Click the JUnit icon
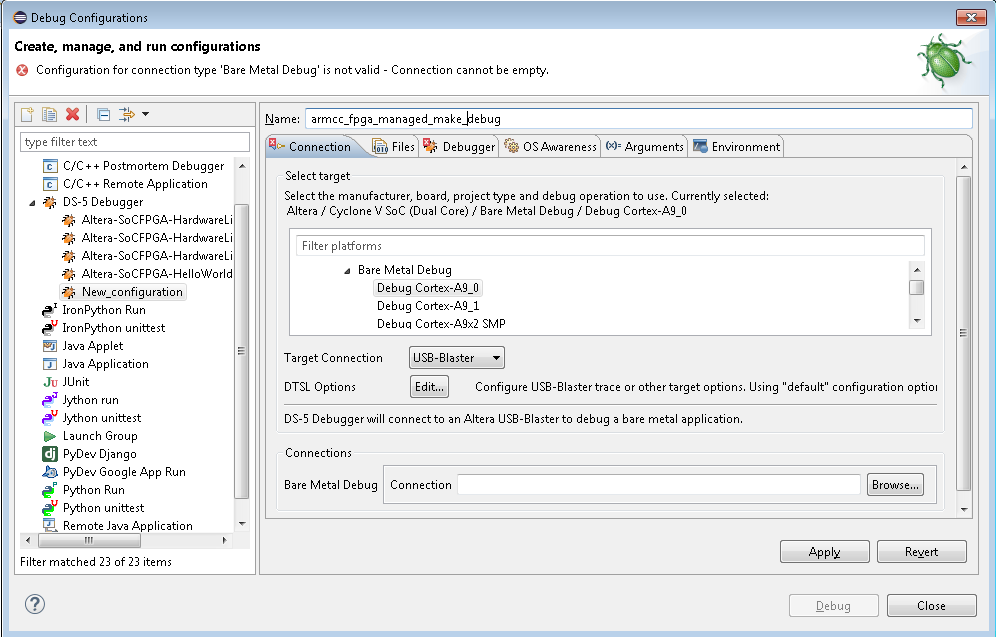Image resolution: width=996 pixels, height=637 pixels. point(50,382)
